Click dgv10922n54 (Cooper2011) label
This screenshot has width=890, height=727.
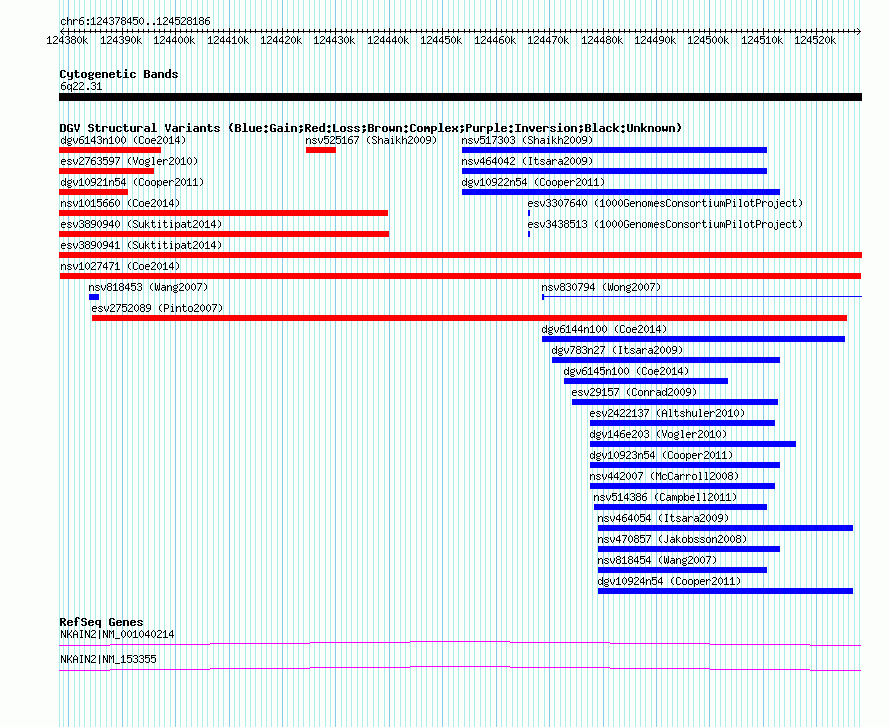(533, 182)
